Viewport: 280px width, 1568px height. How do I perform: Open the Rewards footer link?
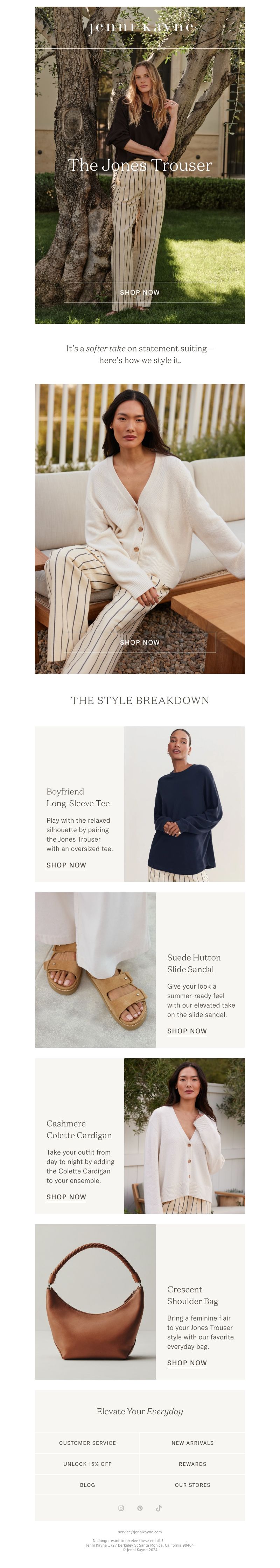pos(192,1464)
